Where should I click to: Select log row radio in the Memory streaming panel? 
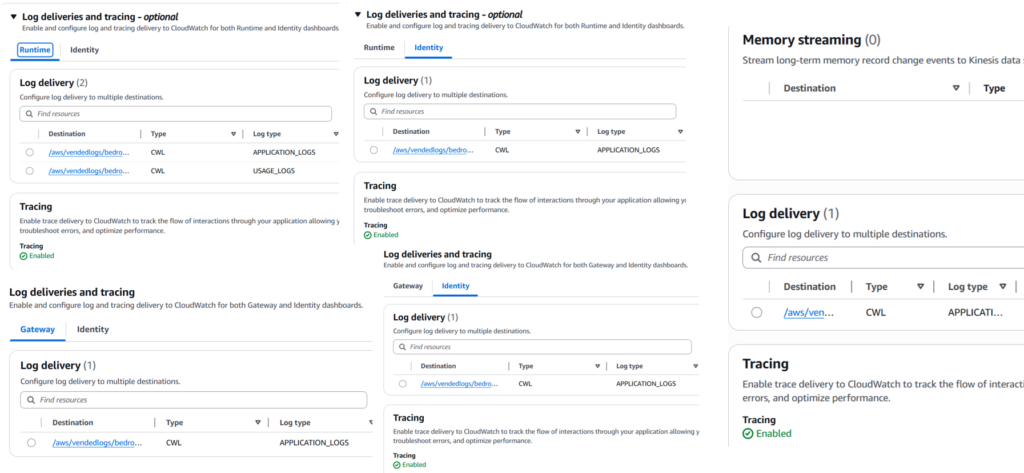(756, 312)
